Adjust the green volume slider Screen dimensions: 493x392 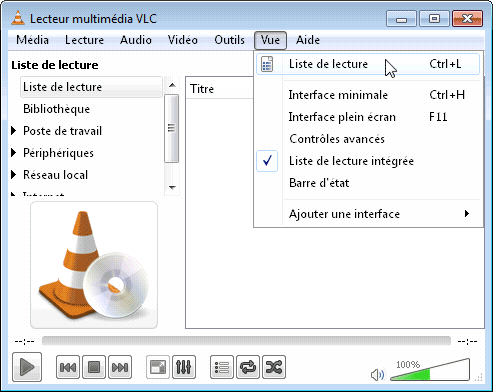point(430,370)
